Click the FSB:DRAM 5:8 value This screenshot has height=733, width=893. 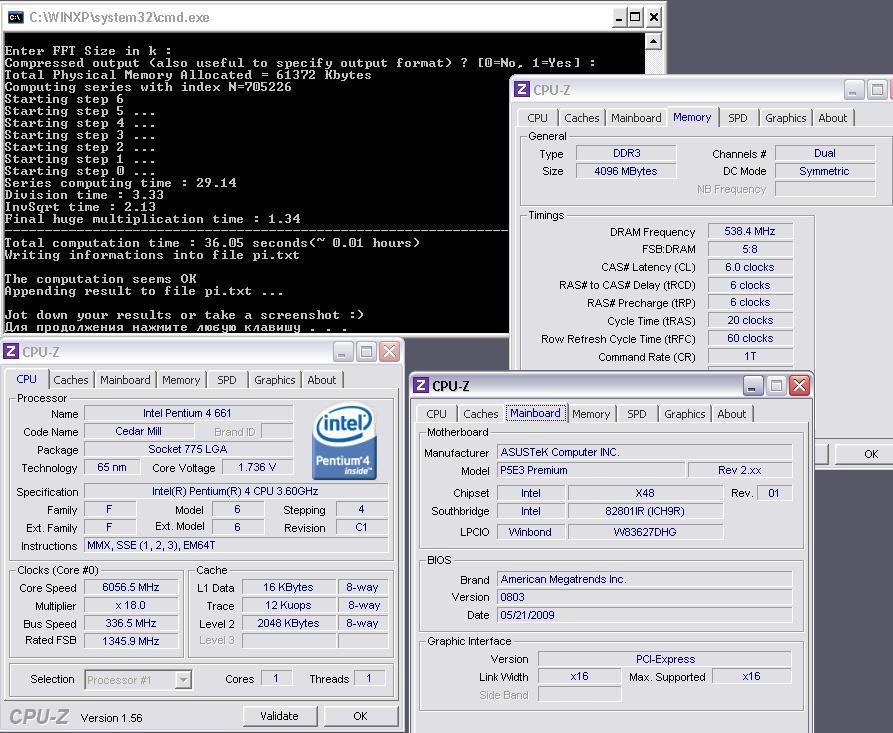pyautogui.click(x=750, y=249)
